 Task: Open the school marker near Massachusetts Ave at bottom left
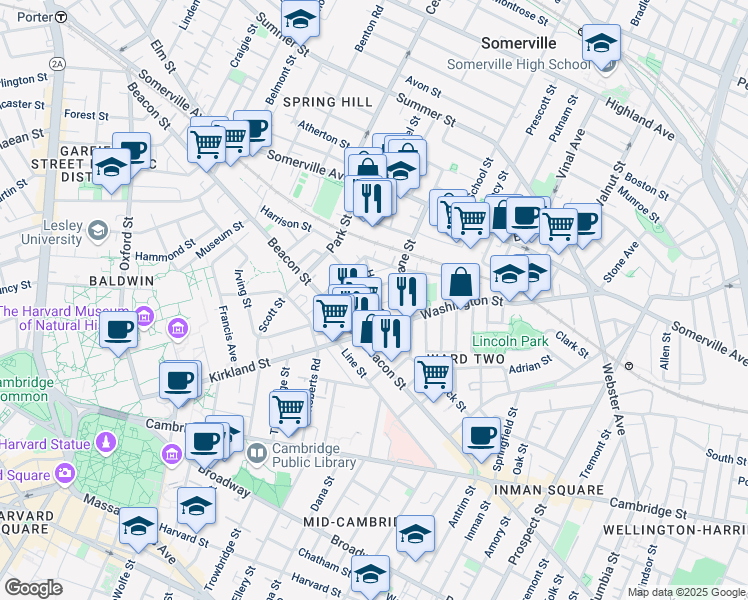click(x=138, y=526)
